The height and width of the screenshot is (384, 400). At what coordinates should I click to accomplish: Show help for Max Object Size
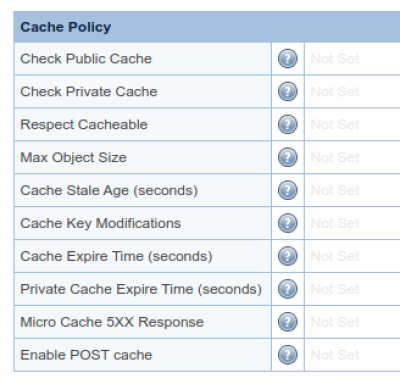288,157
